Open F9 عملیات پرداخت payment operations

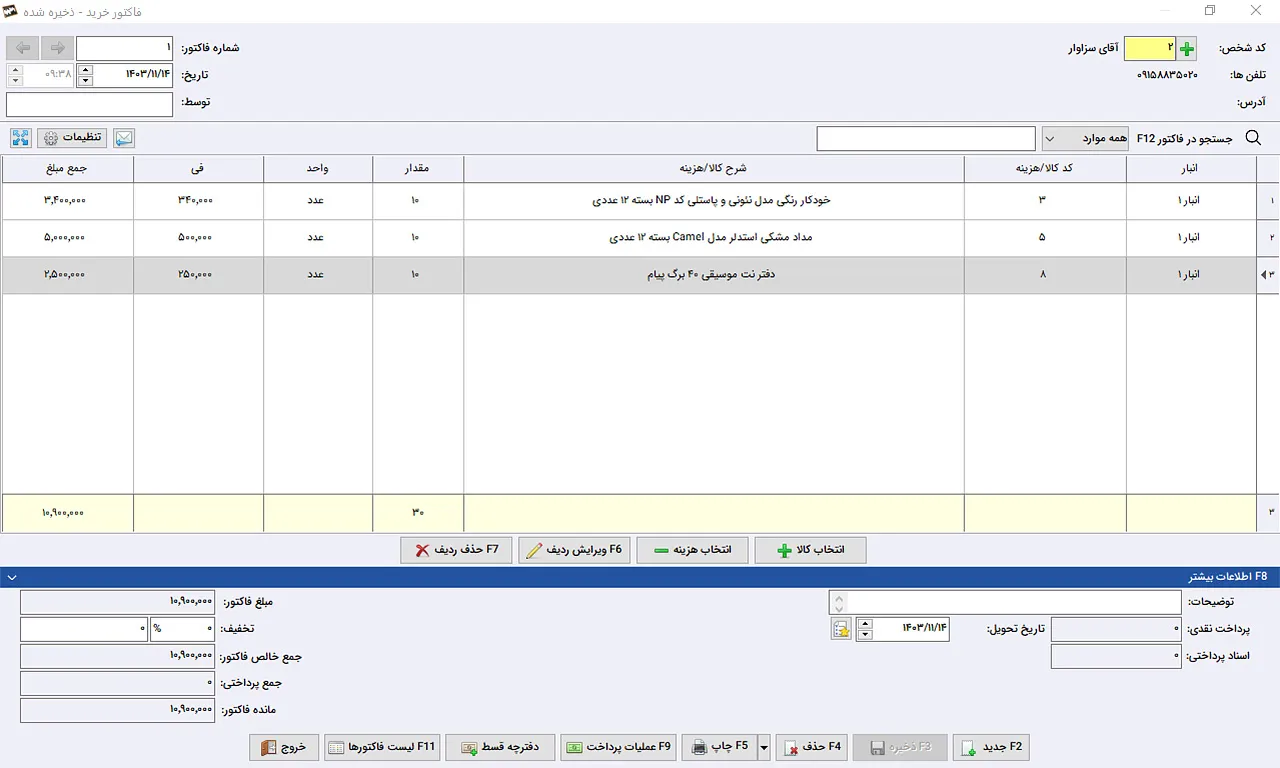pyautogui.click(x=619, y=747)
